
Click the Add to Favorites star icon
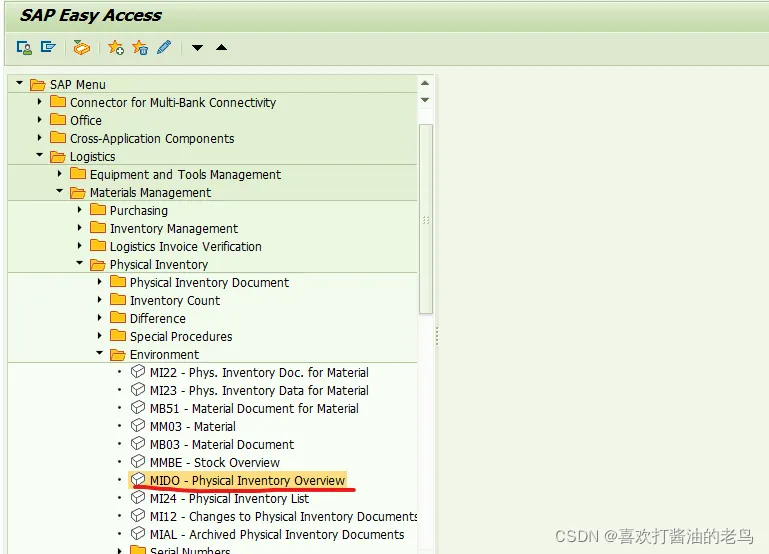[116, 48]
